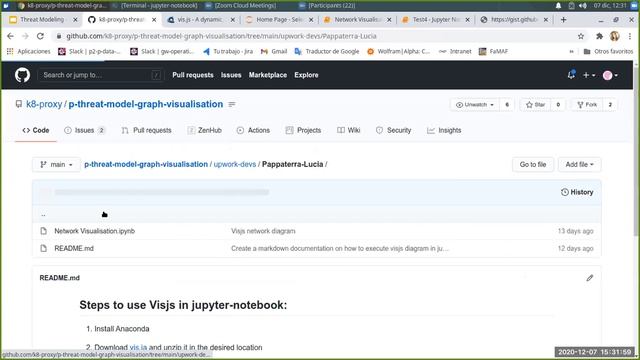The height and width of the screenshot is (360, 640).
Task: Click Pull requests in the top navigation bar
Action: [193, 75]
